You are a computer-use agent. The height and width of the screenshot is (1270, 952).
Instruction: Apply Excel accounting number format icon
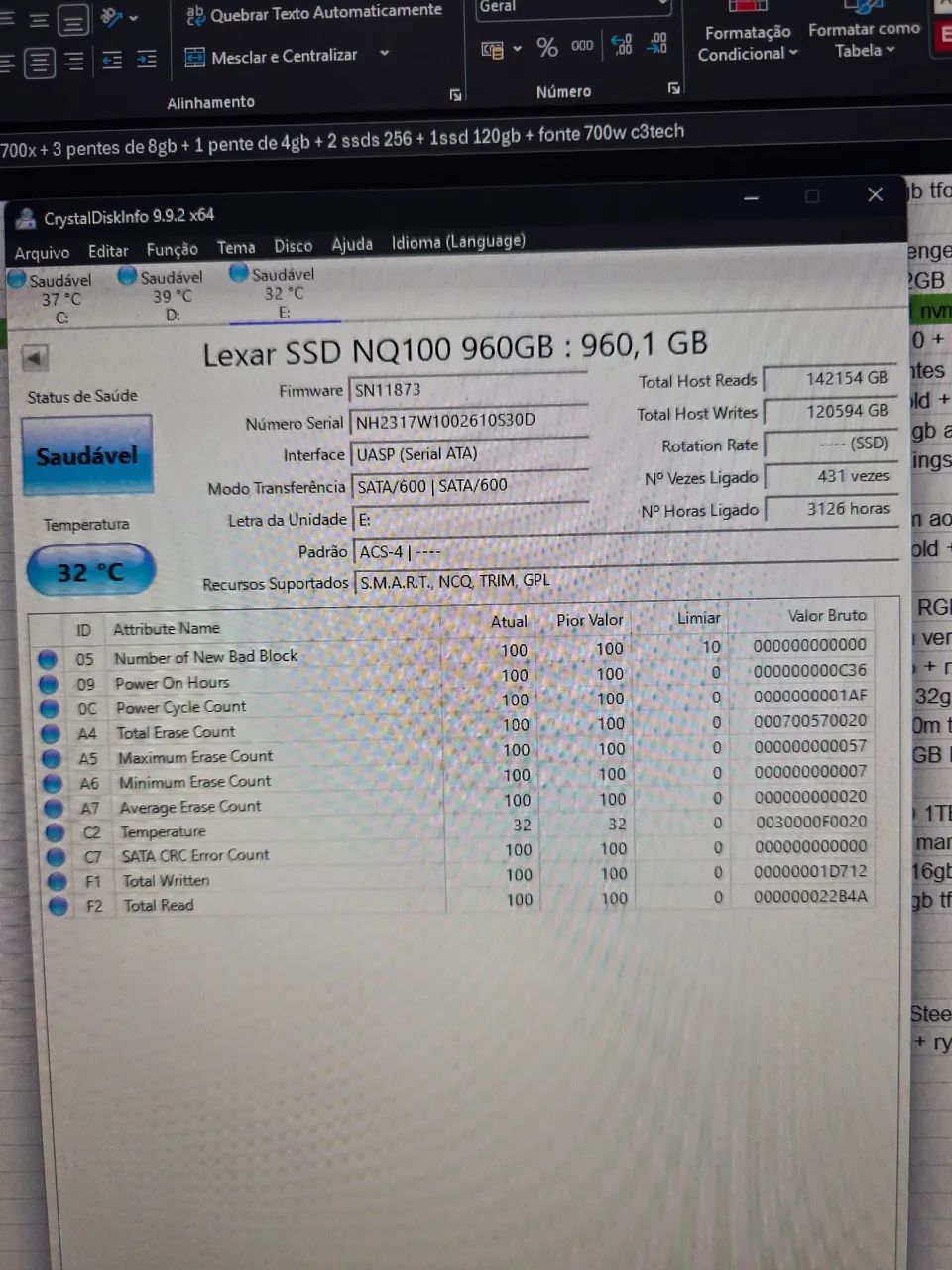(492, 49)
